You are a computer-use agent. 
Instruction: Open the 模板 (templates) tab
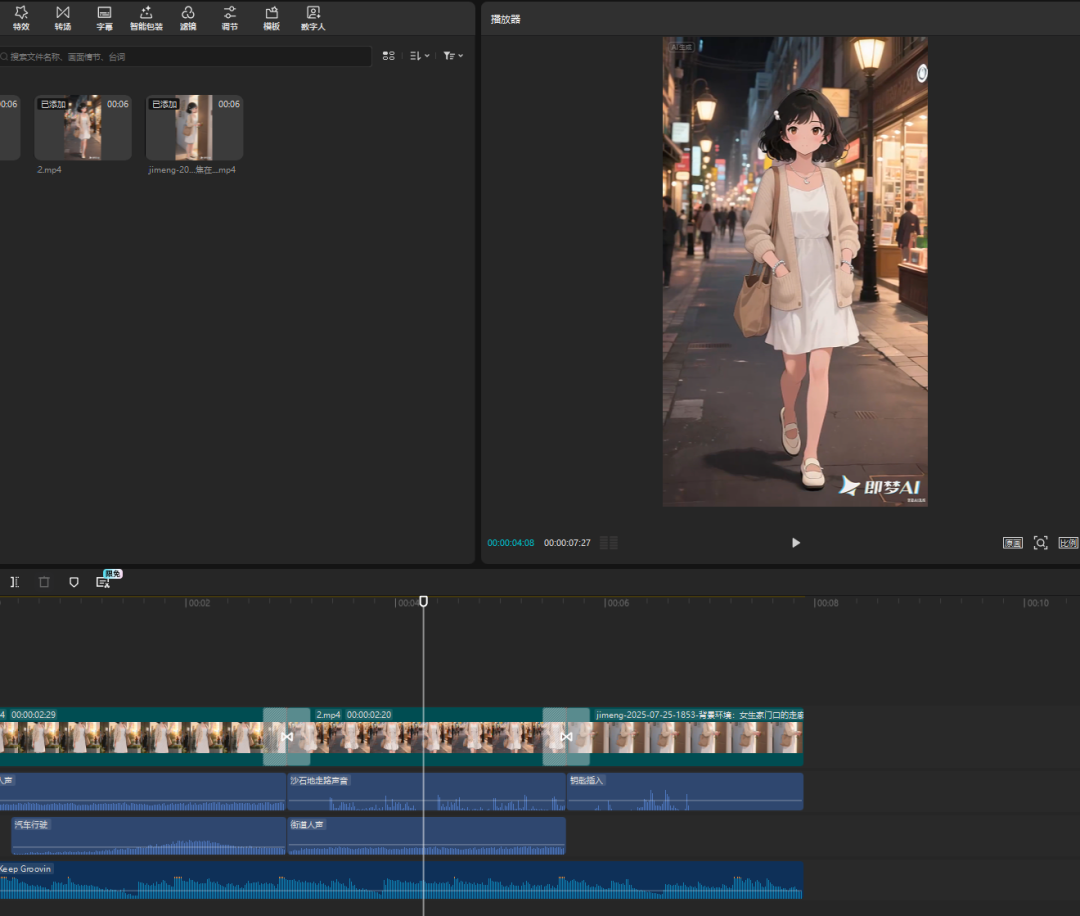(271, 19)
